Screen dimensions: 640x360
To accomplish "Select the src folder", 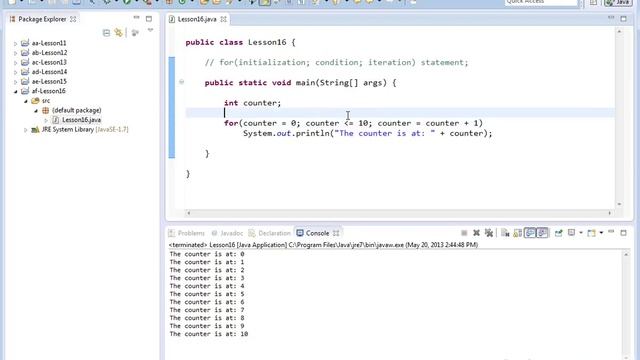I will (x=46, y=100).
